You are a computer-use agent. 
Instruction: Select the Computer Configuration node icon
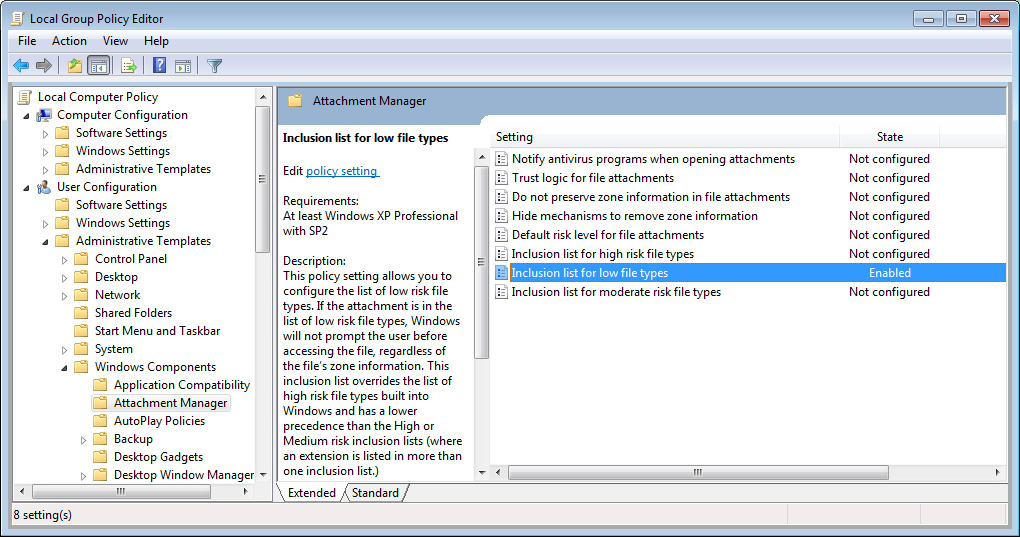point(44,115)
